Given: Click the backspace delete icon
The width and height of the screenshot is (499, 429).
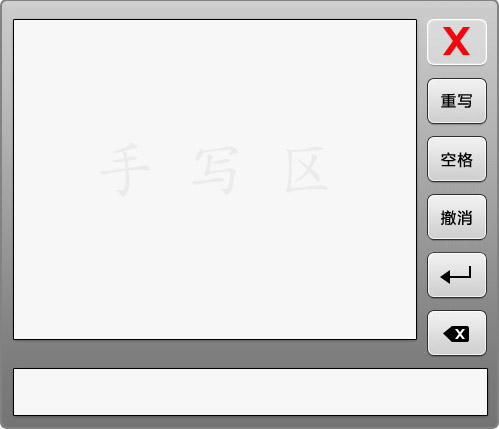Looking at the screenshot, I should coord(457,333).
